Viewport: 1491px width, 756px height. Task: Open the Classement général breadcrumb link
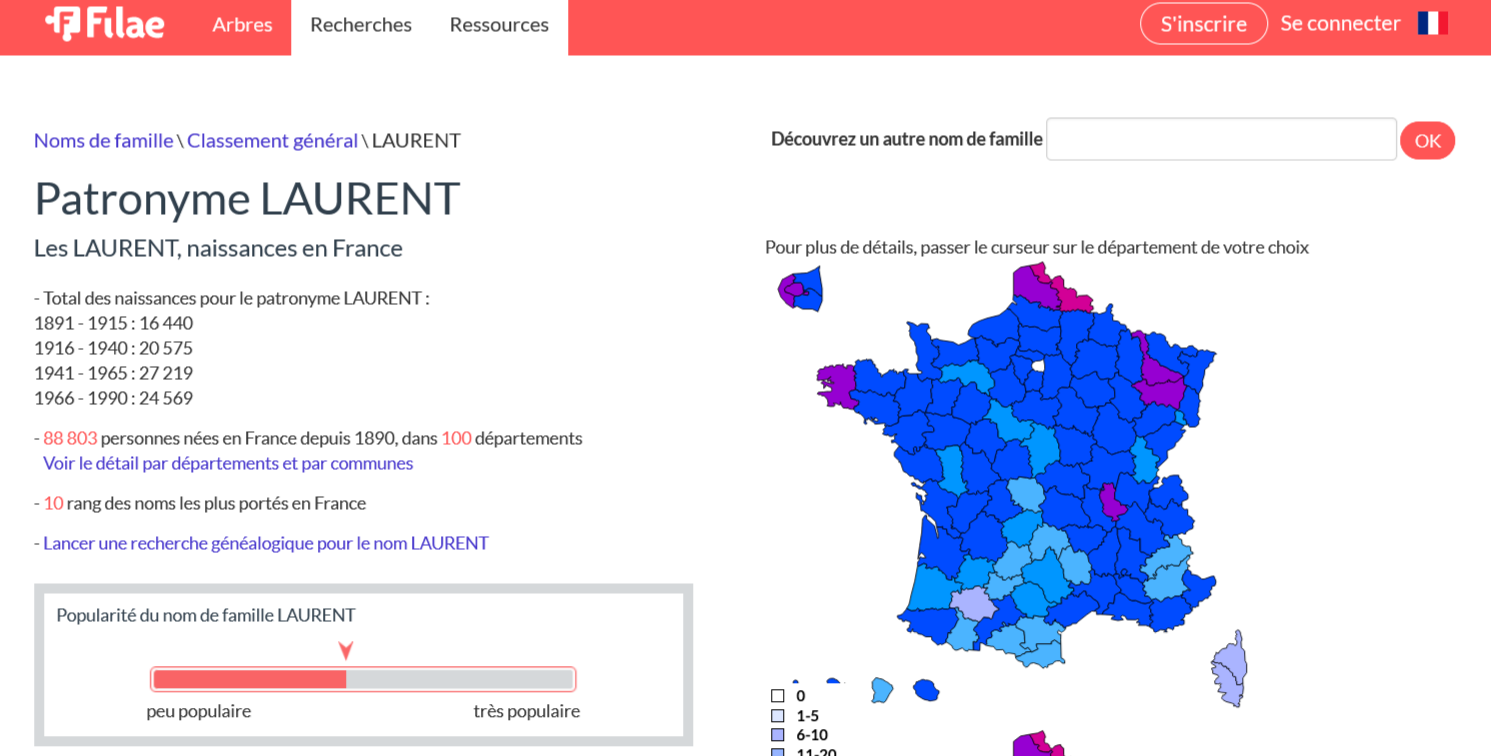[x=273, y=140]
